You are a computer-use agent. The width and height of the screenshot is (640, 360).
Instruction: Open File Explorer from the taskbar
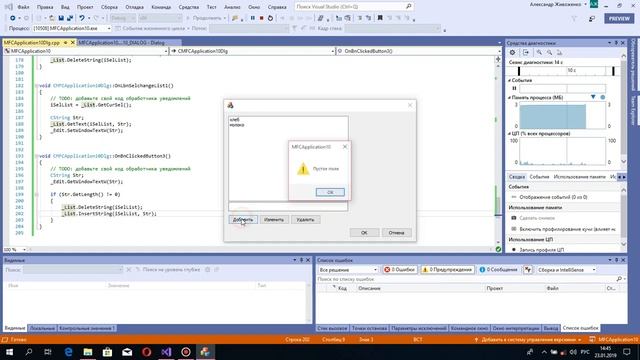[x=88, y=352]
